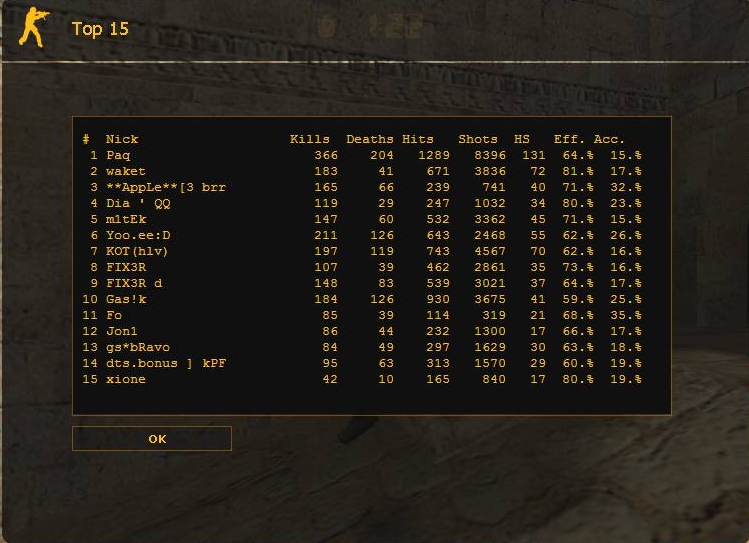Click the Counter-Strike soldier icon
The width and height of the screenshot is (749, 543).
coord(33,27)
